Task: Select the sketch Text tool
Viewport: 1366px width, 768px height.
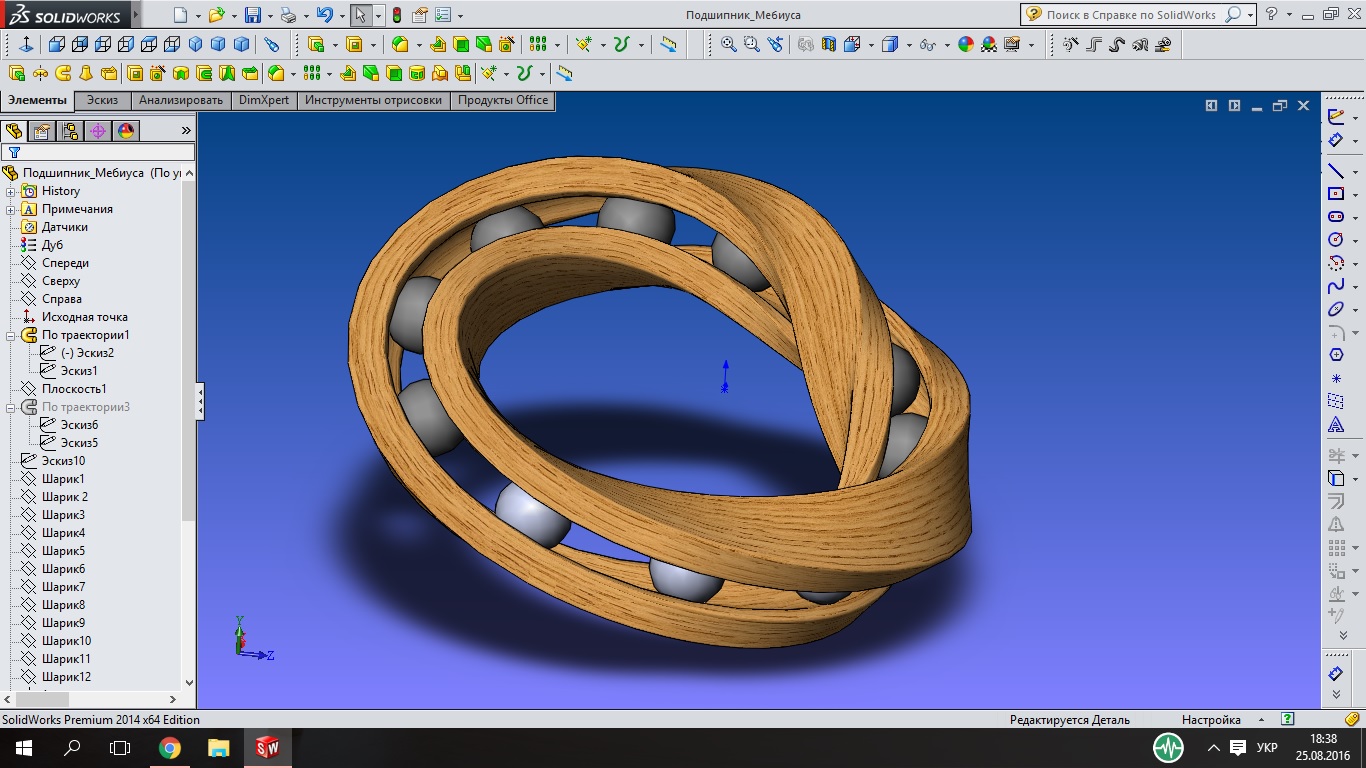Action: (1336, 425)
